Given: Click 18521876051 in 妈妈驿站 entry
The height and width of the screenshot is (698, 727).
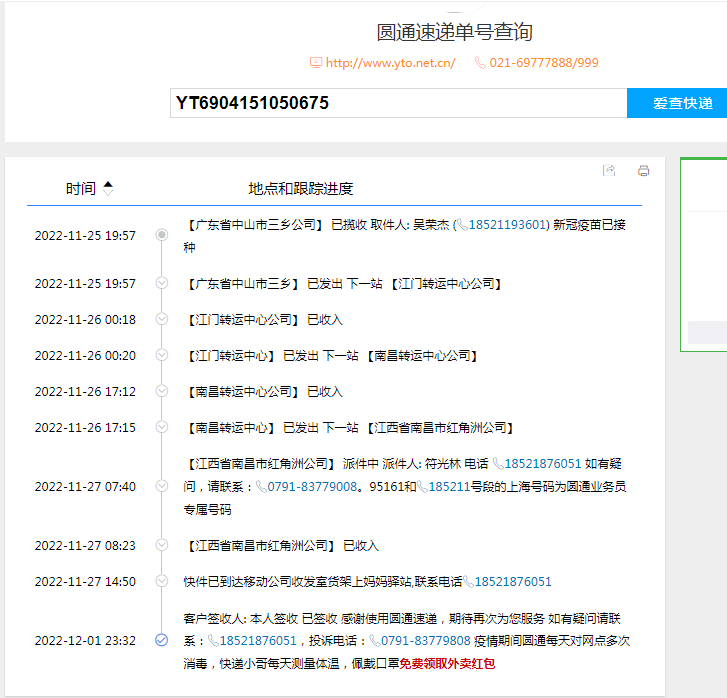Looking at the screenshot, I should tap(513, 582).
